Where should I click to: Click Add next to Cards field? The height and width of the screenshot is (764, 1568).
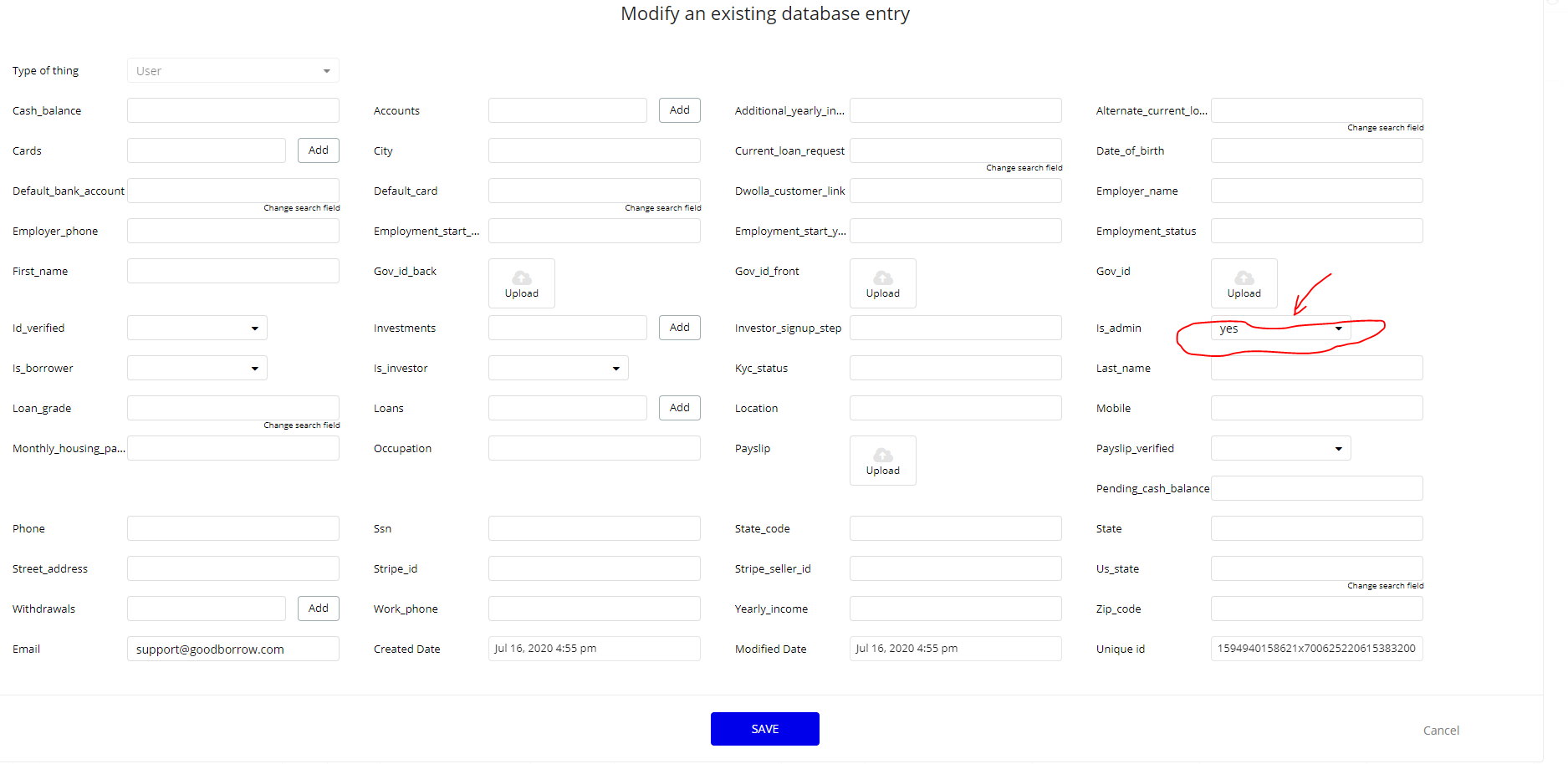(x=319, y=150)
